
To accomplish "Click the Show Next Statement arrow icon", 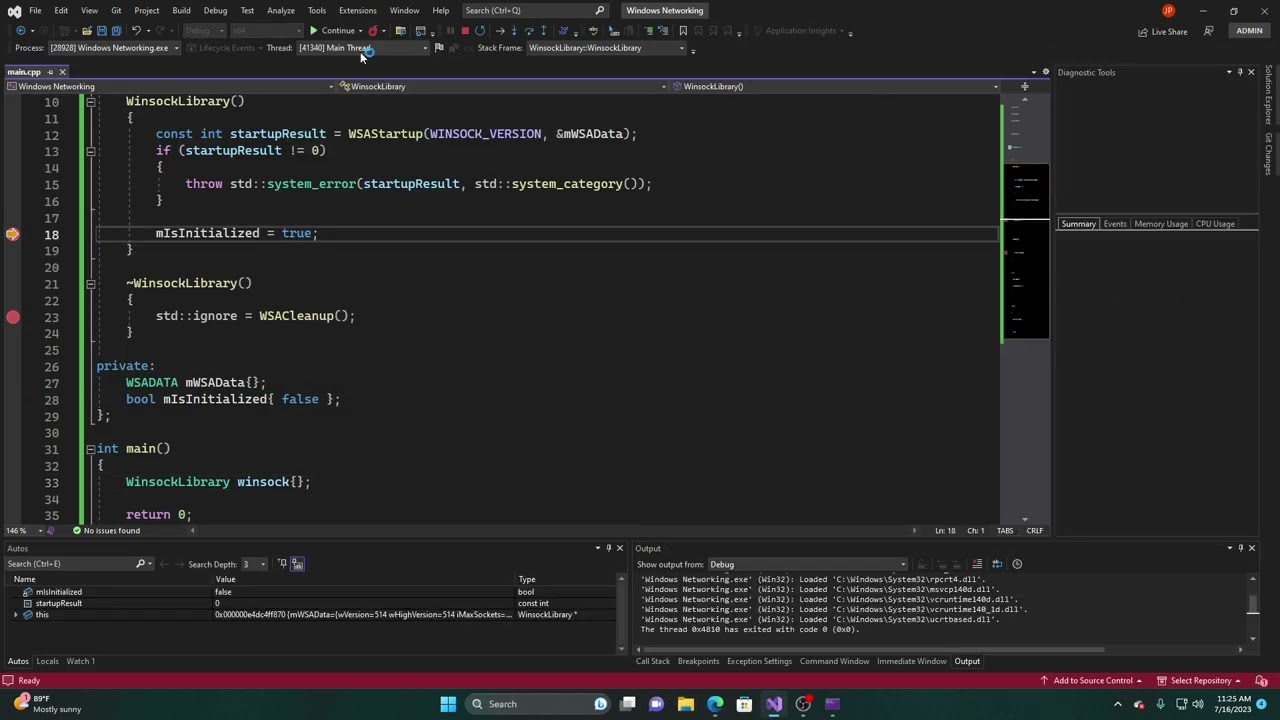I will (x=500, y=31).
